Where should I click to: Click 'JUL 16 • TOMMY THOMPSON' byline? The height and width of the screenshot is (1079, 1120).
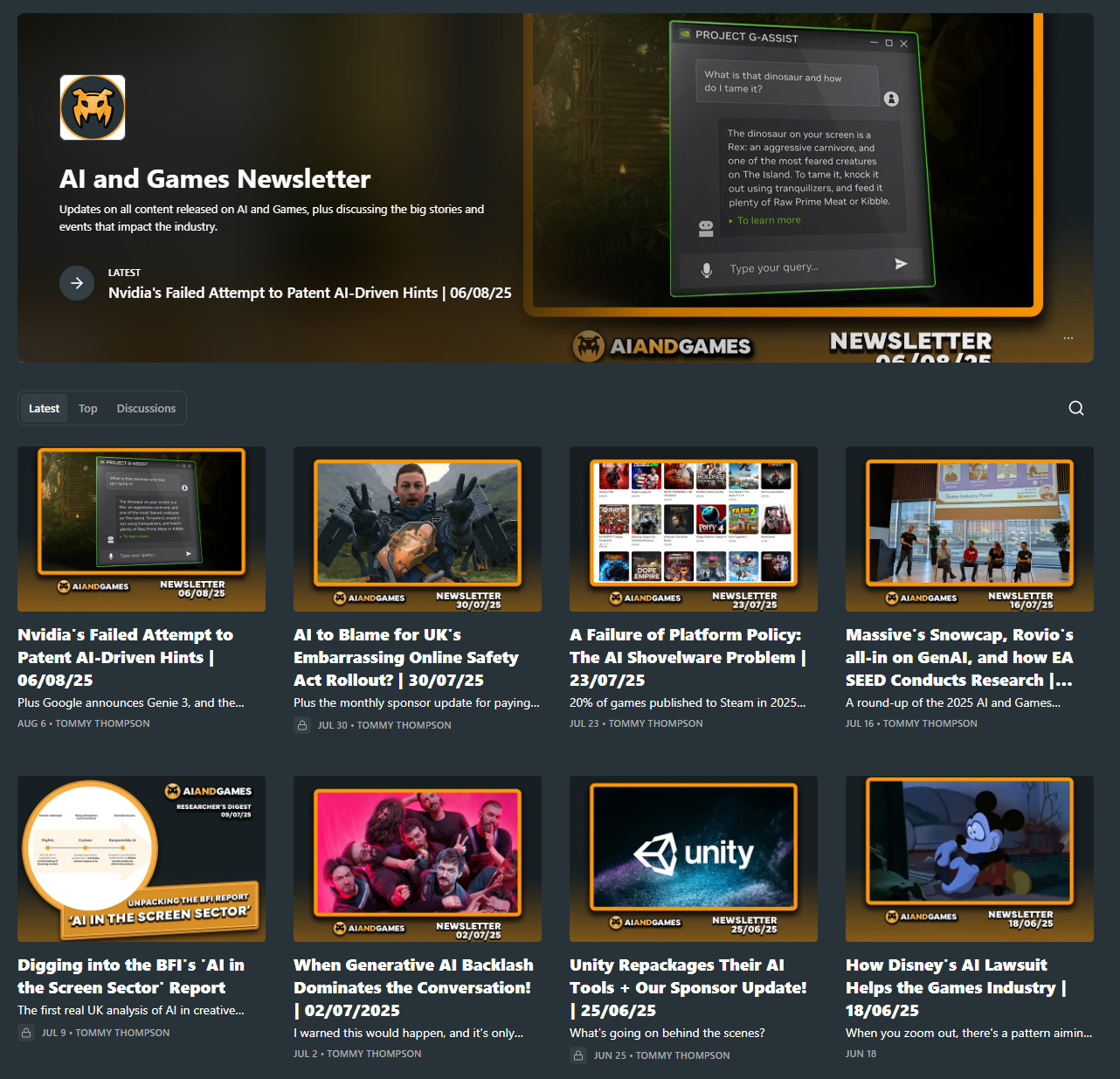pyautogui.click(x=911, y=723)
